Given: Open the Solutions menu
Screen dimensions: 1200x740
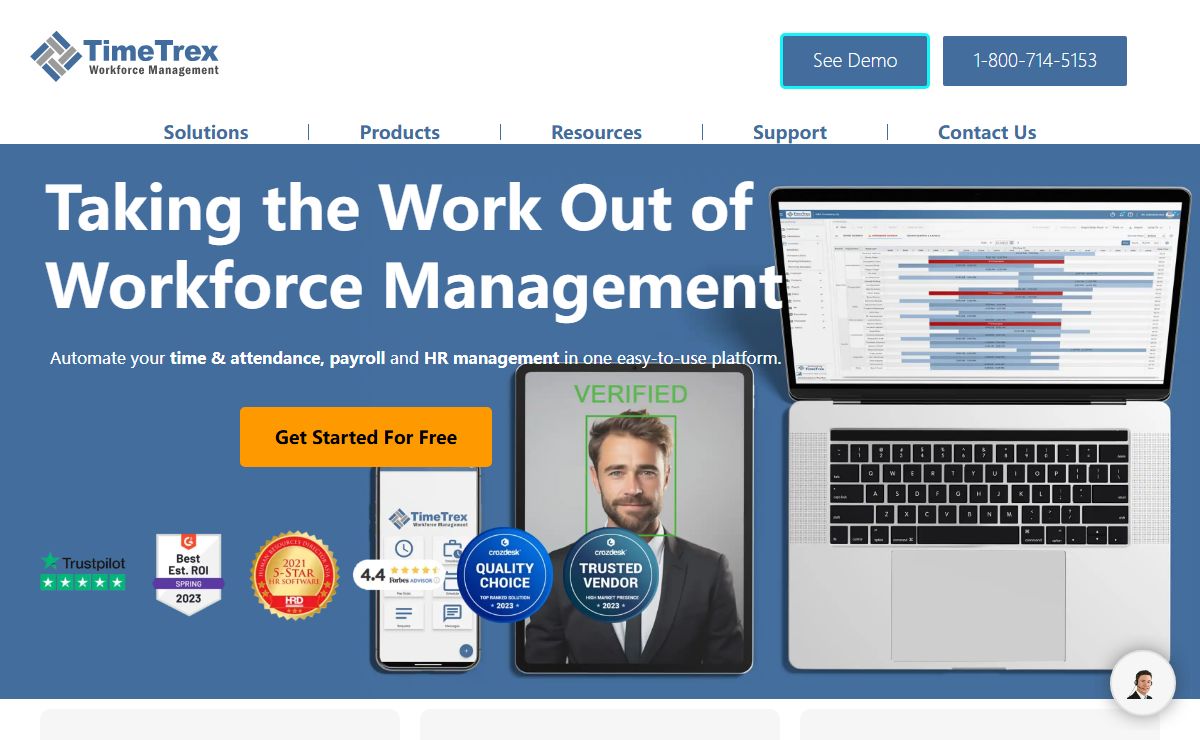Looking at the screenshot, I should 206,132.
